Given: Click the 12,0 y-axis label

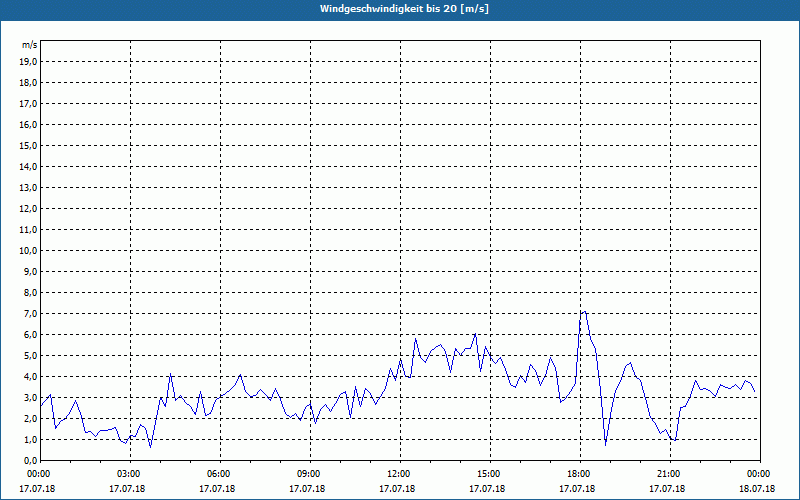Looking at the screenshot, I should click(28, 209).
